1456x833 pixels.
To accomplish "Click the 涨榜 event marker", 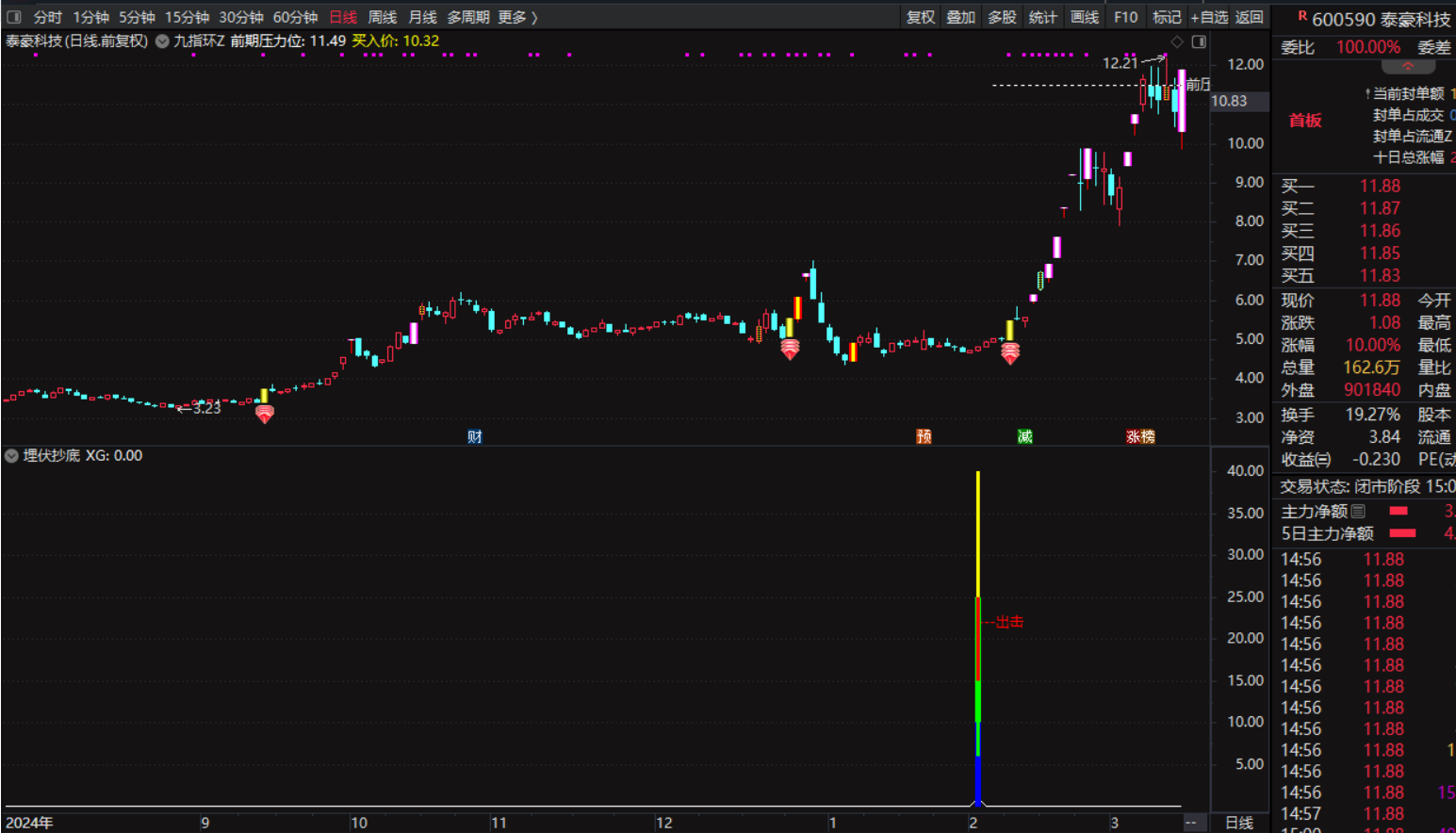I will tap(1140, 436).
